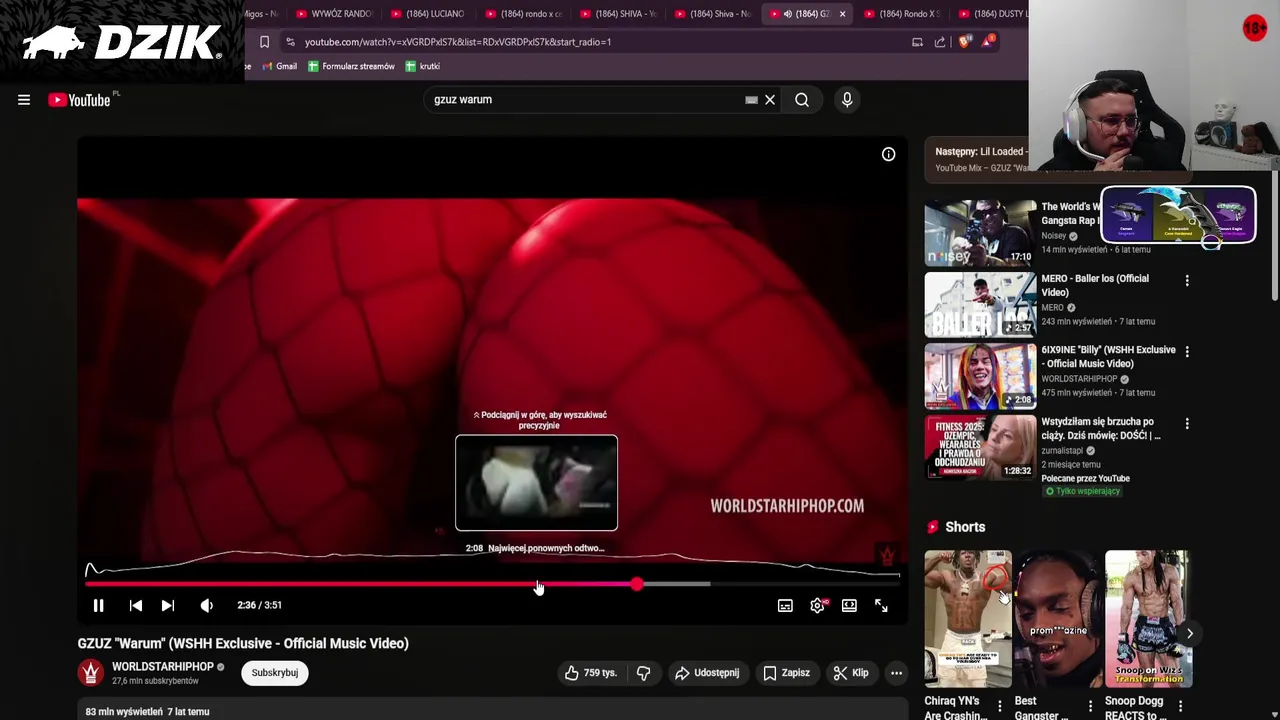Close the active GZUZ browser tab

pos(842,14)
